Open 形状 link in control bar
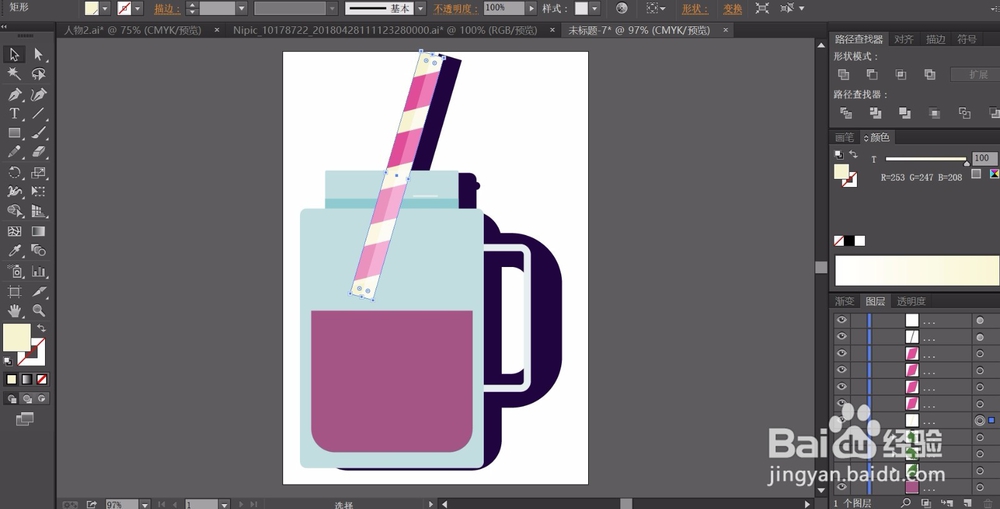The height and width of the screenshot is (509, 1000). pyautogui.click(x=695, y=9)
